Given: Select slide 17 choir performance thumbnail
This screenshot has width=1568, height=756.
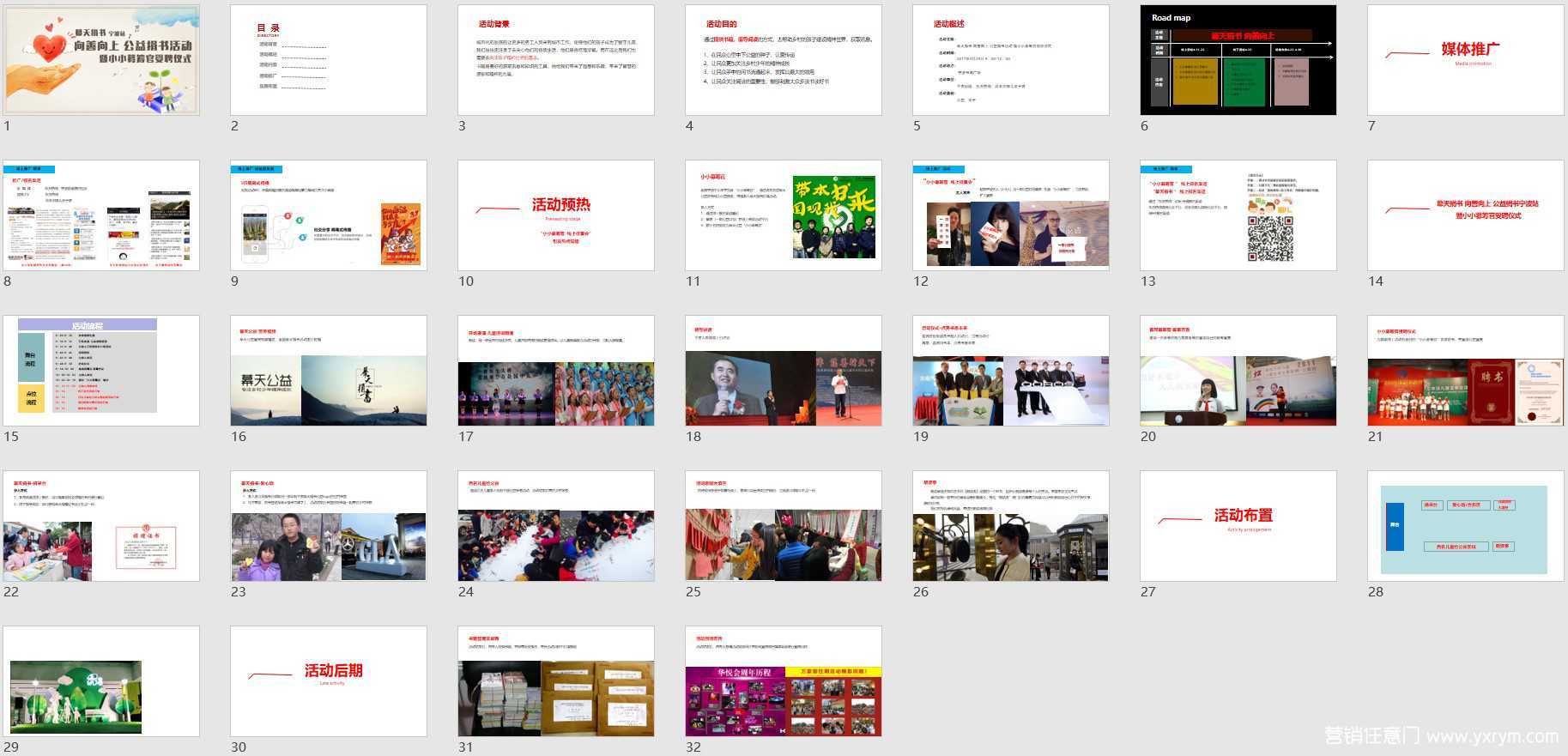Looking at the screenshot, I should point(556,371).
